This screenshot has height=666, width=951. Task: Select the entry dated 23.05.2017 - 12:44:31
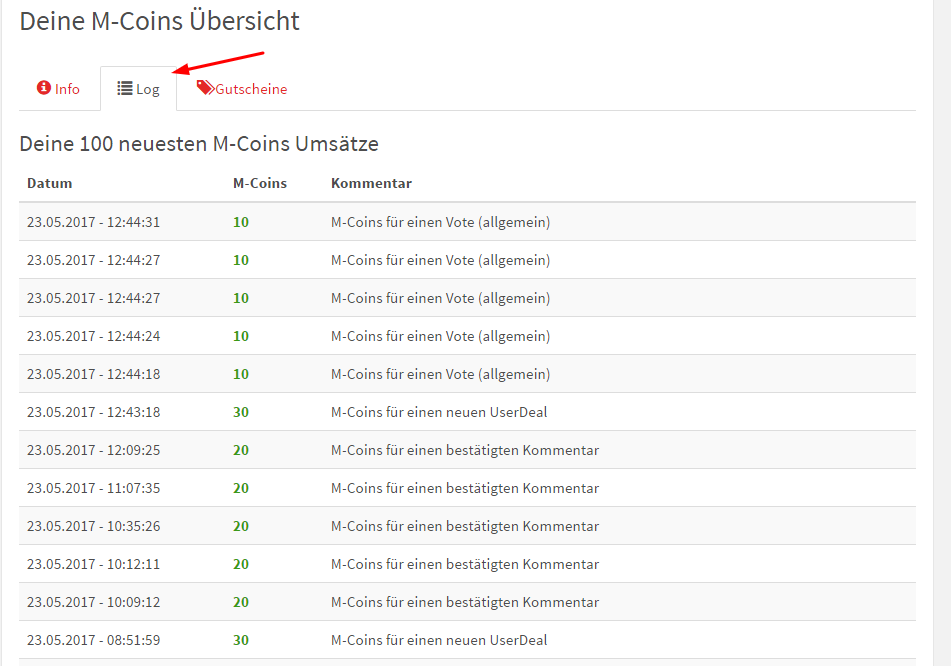click(93, 222)
